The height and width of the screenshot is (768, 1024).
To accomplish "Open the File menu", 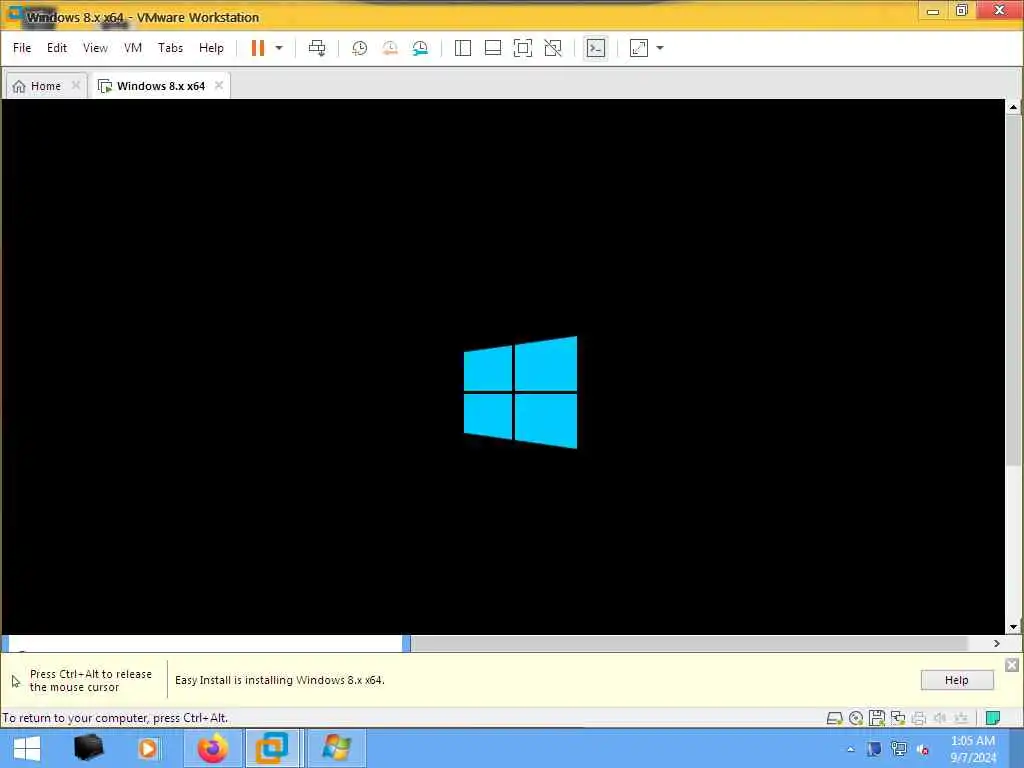I will (22, 48).
